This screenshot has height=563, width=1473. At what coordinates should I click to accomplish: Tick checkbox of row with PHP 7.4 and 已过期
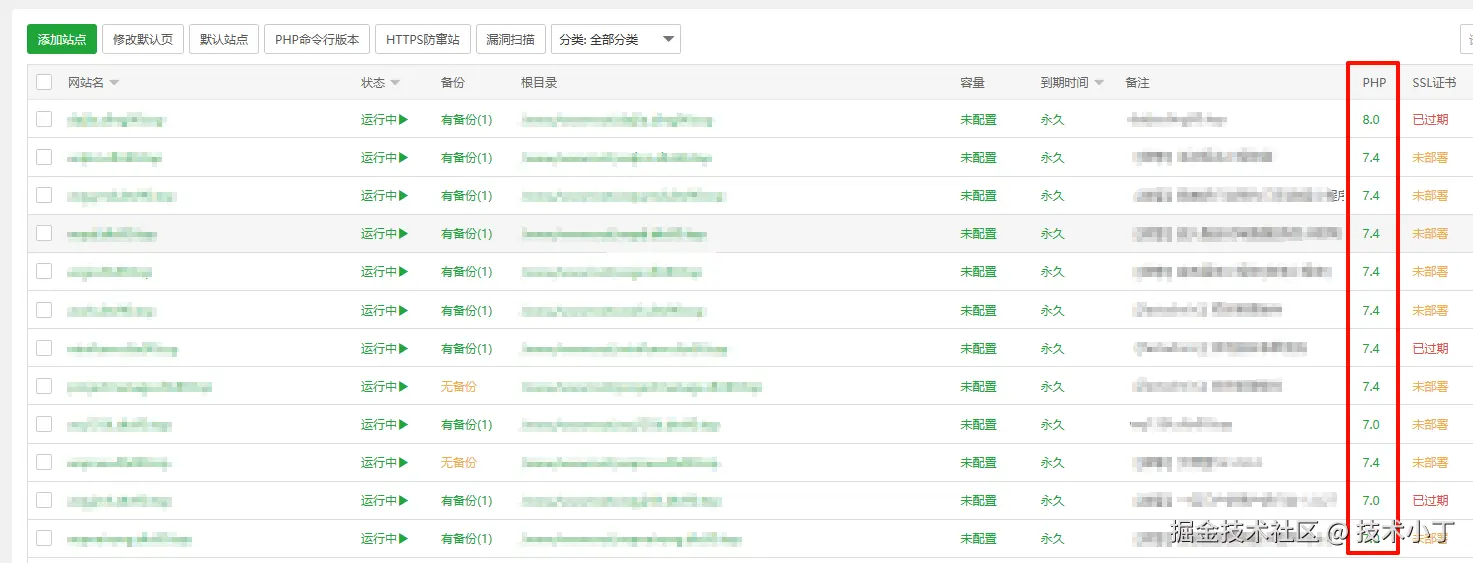coord(44,348)
